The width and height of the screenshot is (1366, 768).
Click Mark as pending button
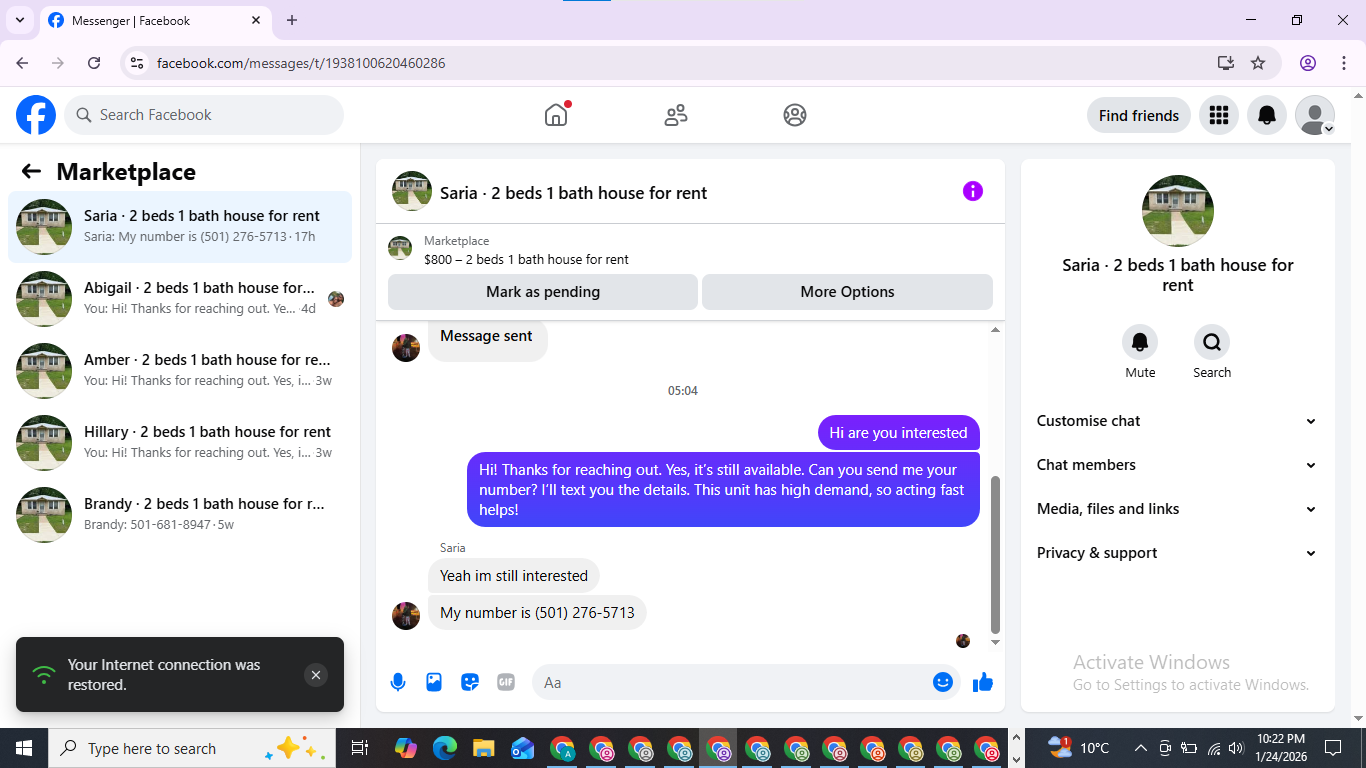(x=543, y=292)
